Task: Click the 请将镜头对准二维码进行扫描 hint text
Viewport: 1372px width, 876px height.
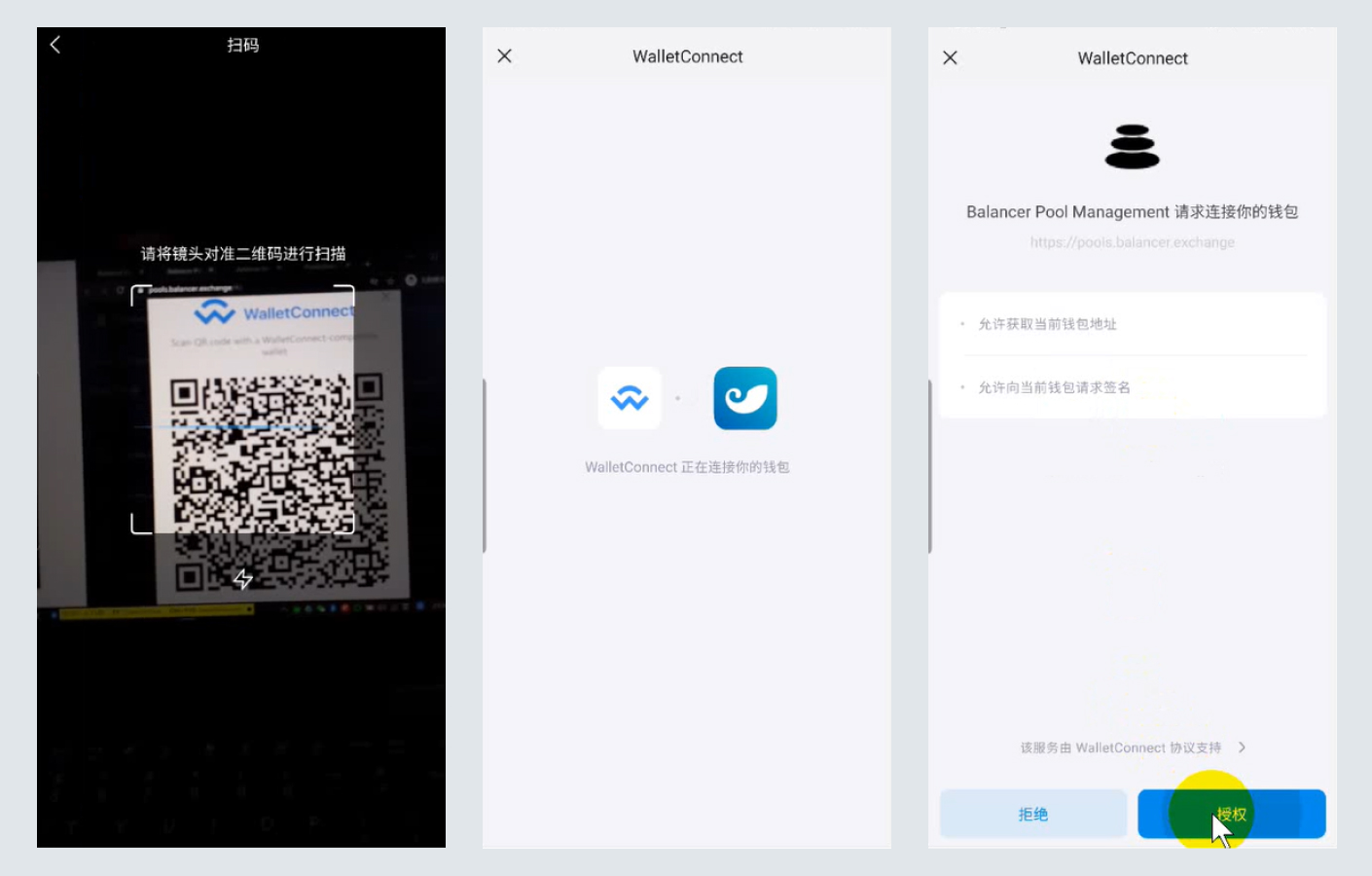Action: pyautogui.click(x=243, y=254)
